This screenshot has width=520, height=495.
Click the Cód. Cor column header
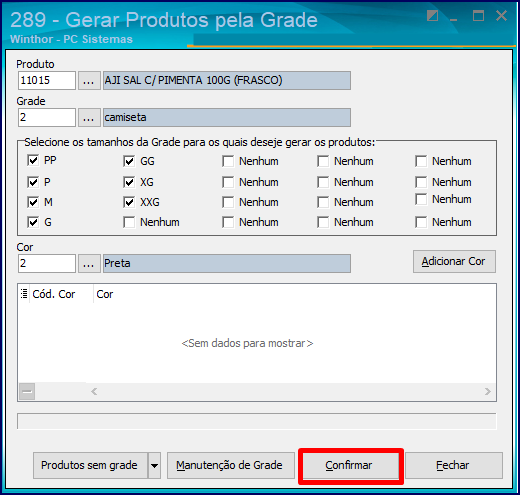pyautogui.click(x=61, y=294)
